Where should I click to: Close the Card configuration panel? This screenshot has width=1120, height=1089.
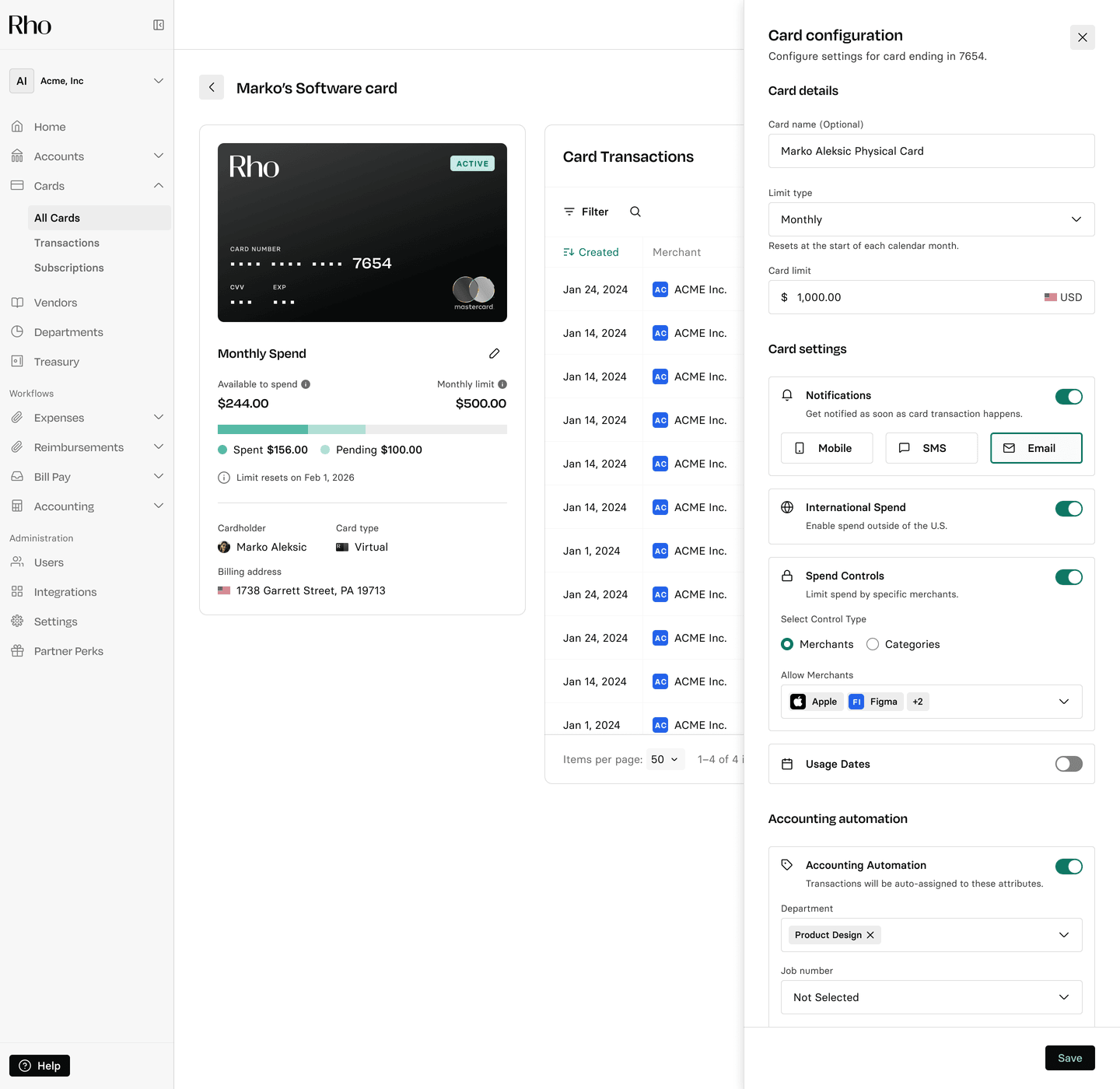pos(1082,37)
